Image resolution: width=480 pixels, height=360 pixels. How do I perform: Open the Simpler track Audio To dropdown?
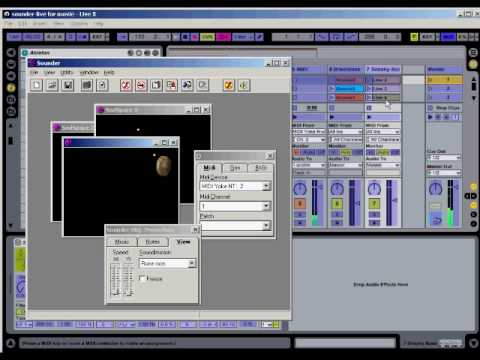383,165
